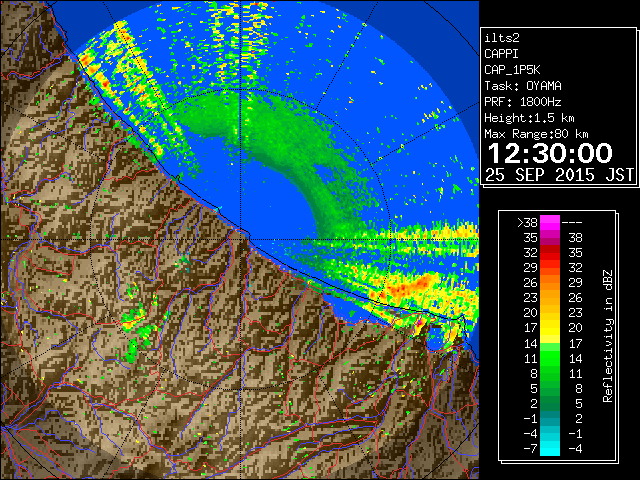The height and width of the screenshot is (480, 640).
Task: Click the 'CAP_1P5K' text
Action: (512, 70)
